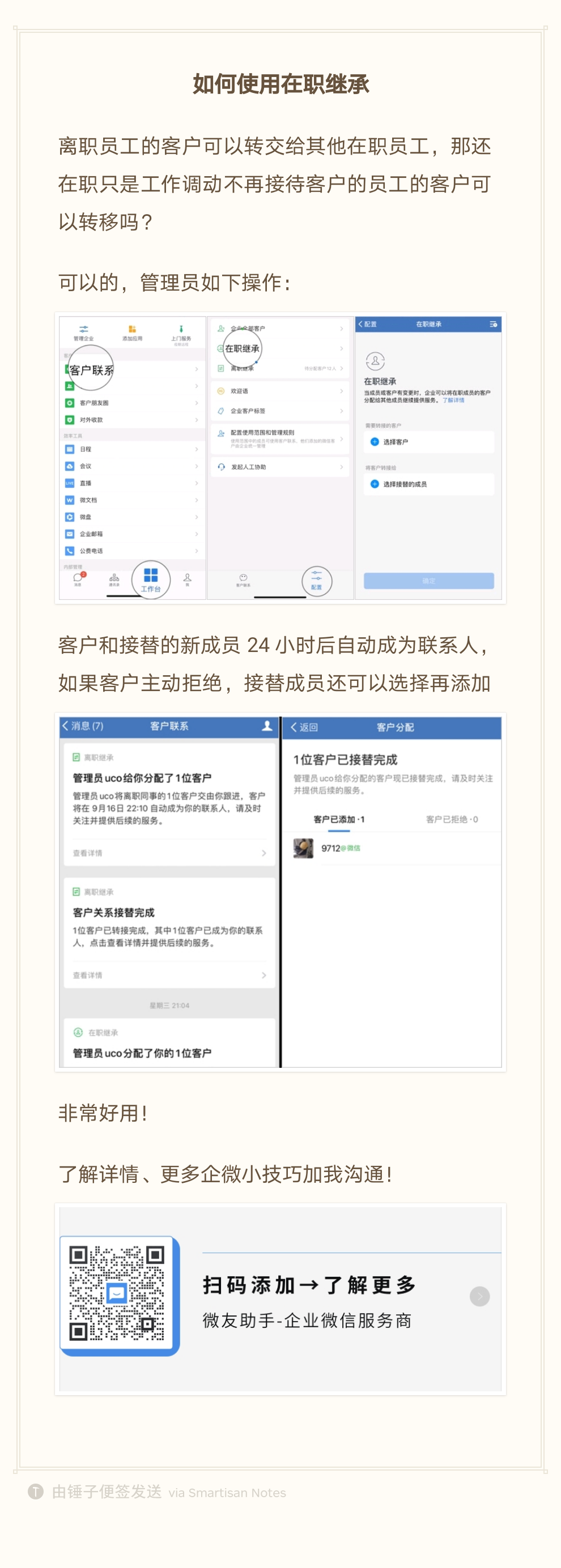Open the 公费电话 phone icon

coord(70,552)
